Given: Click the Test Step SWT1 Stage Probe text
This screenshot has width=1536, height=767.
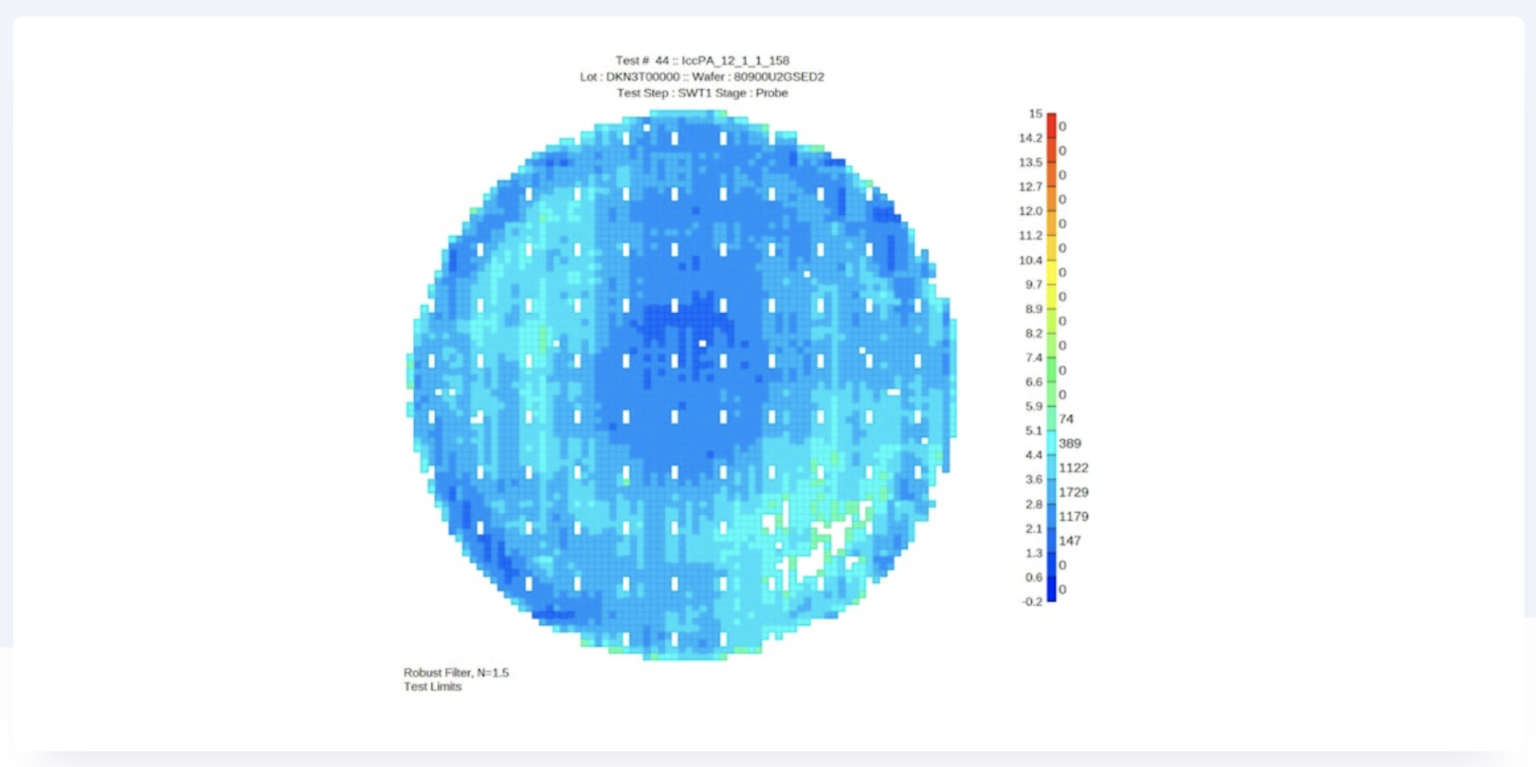Looking at the screenshot, I should [701, 93].
